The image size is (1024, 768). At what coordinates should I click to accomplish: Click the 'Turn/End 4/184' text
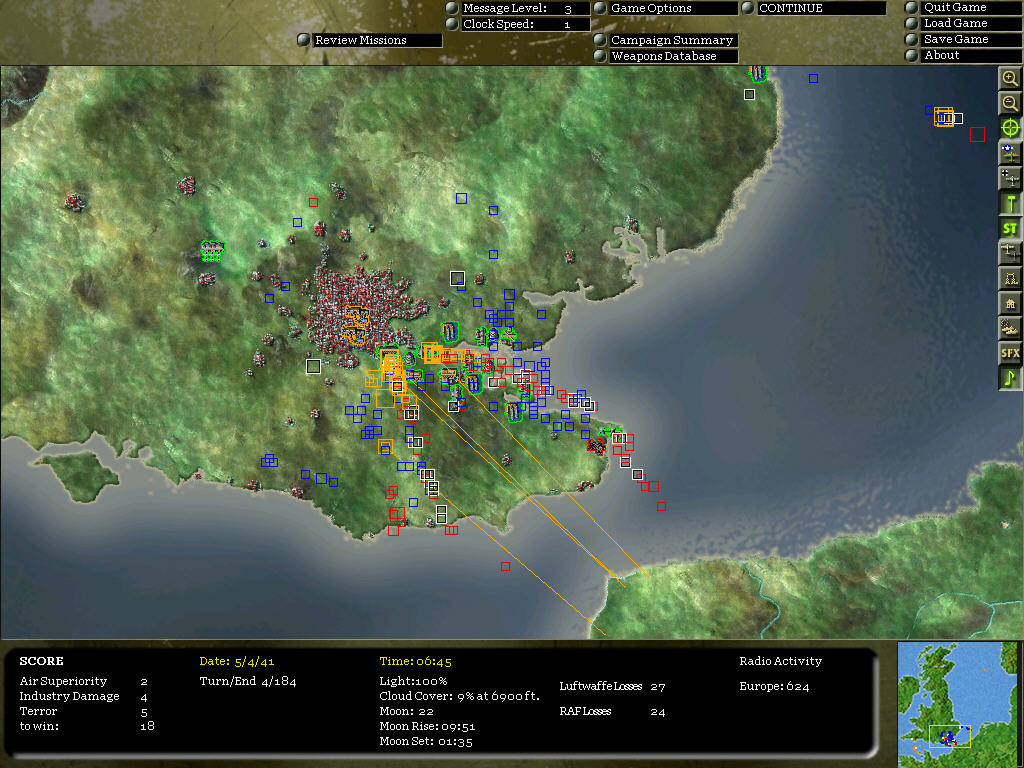pyautogui.click(x=248, y=681)
